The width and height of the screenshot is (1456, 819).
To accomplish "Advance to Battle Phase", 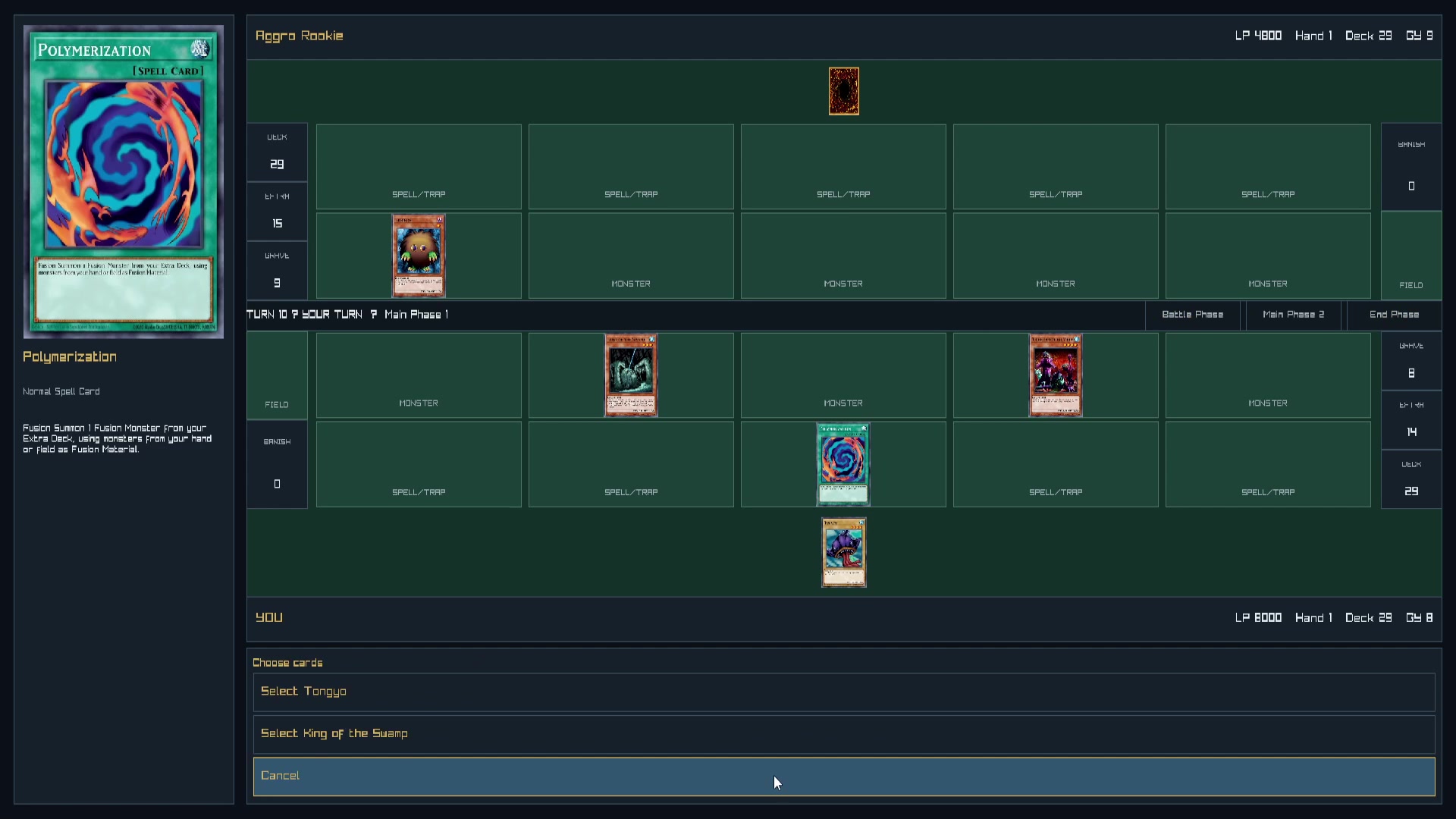I will pos(1192,315).
